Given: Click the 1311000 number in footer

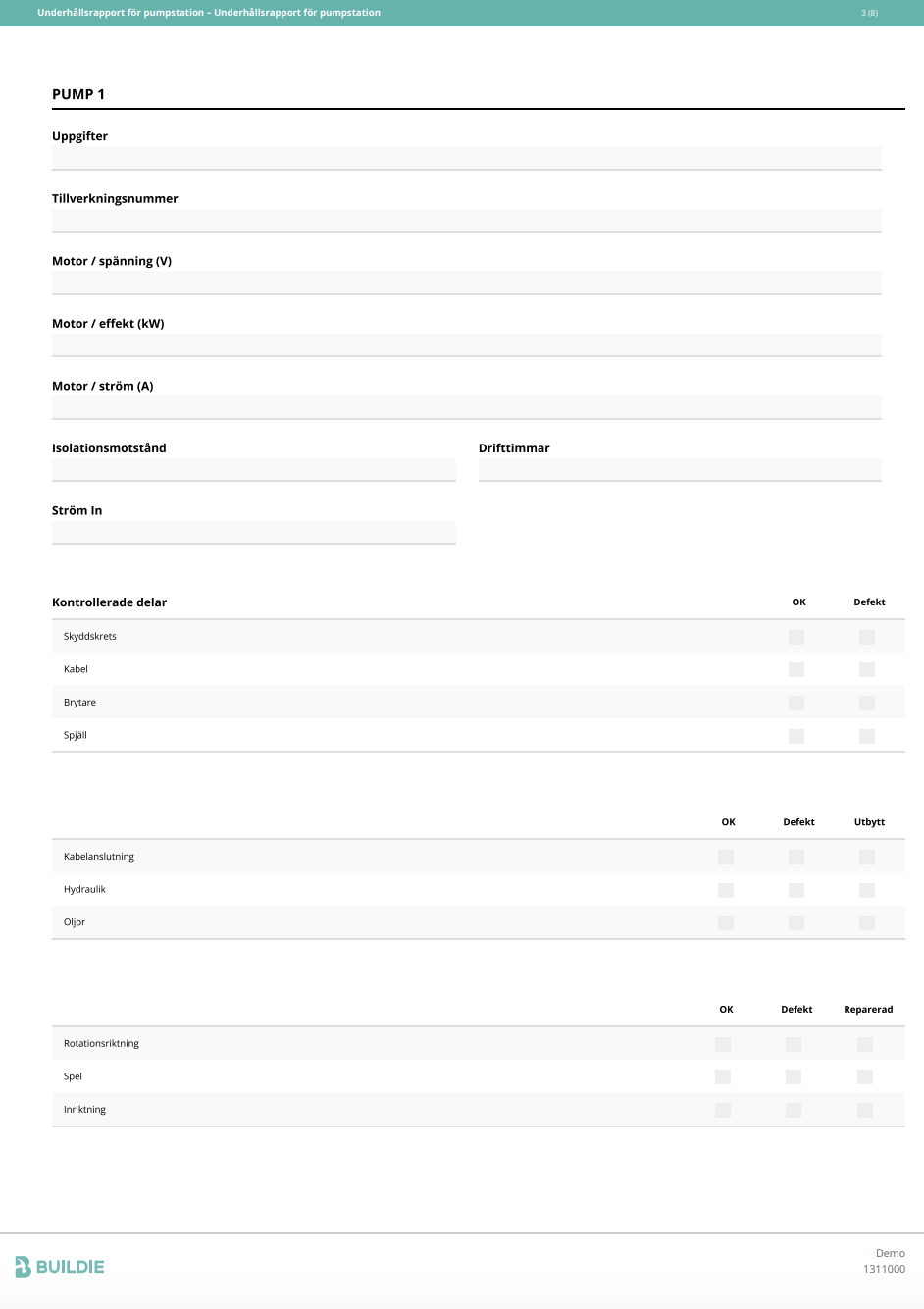Looking at the screenshot, I should pos(885,1269).
